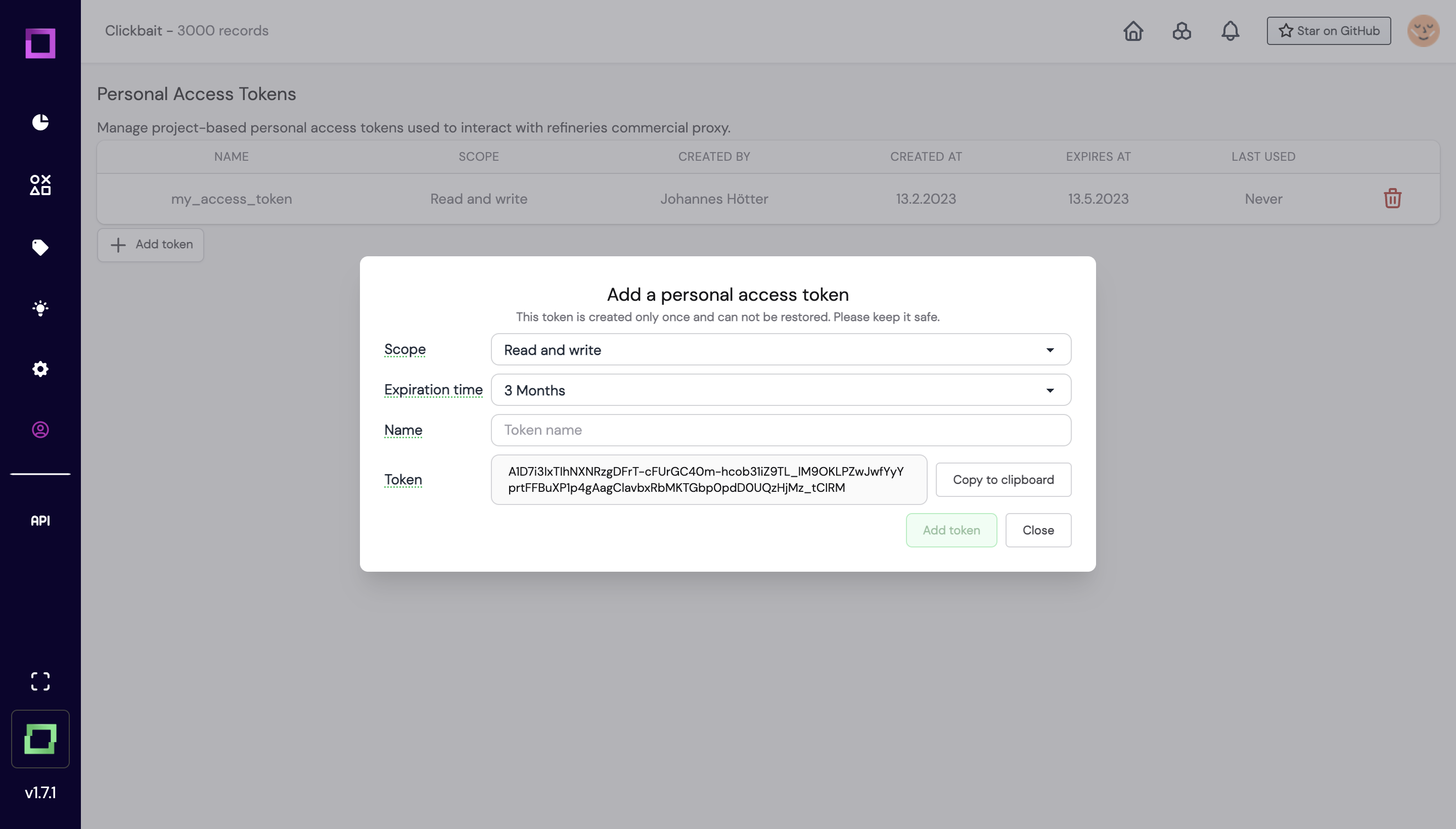Open notifications bell

[x=1230, y=31]
